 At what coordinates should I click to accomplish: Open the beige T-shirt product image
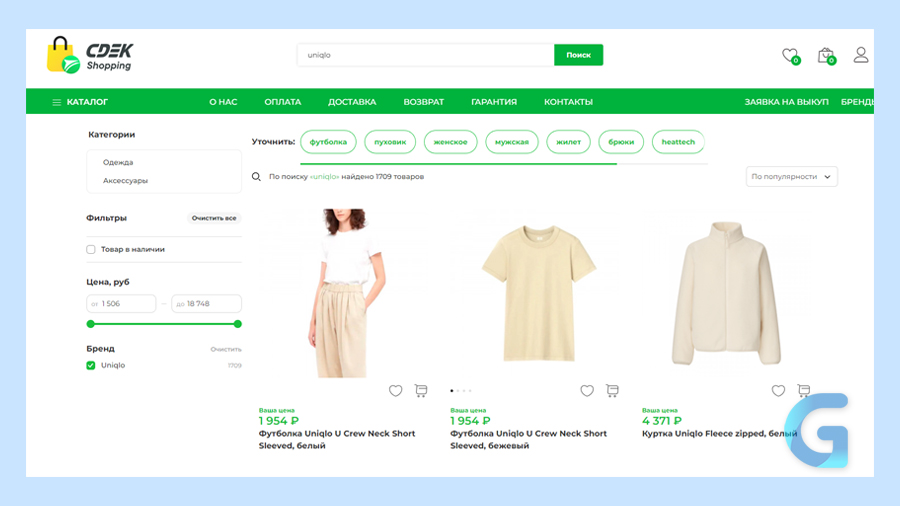(x=537, y=293)
